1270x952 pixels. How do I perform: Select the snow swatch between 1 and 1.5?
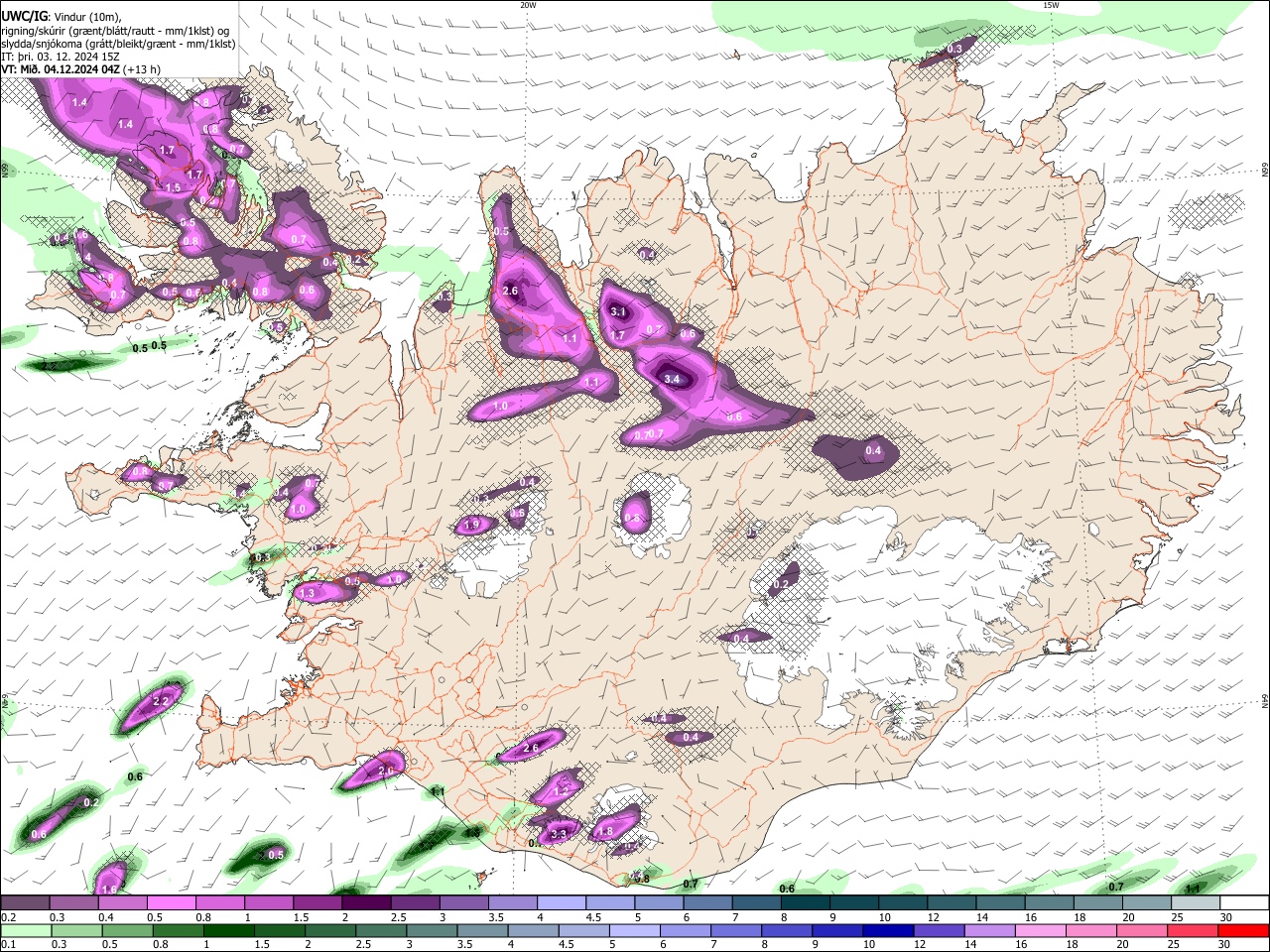pyautogui.click(x=269, y=902)
